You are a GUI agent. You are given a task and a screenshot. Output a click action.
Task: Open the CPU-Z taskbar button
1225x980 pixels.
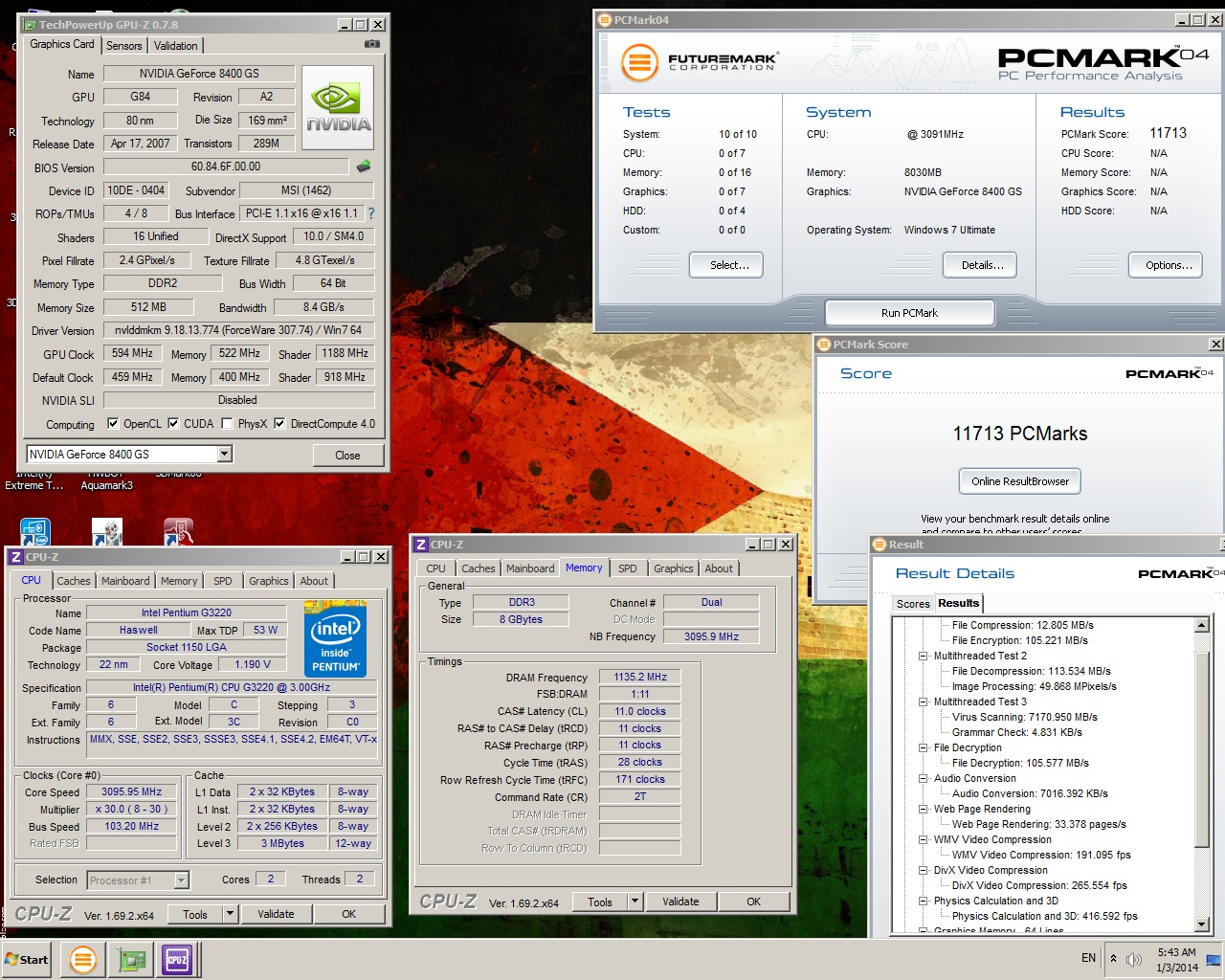(177, 959)
